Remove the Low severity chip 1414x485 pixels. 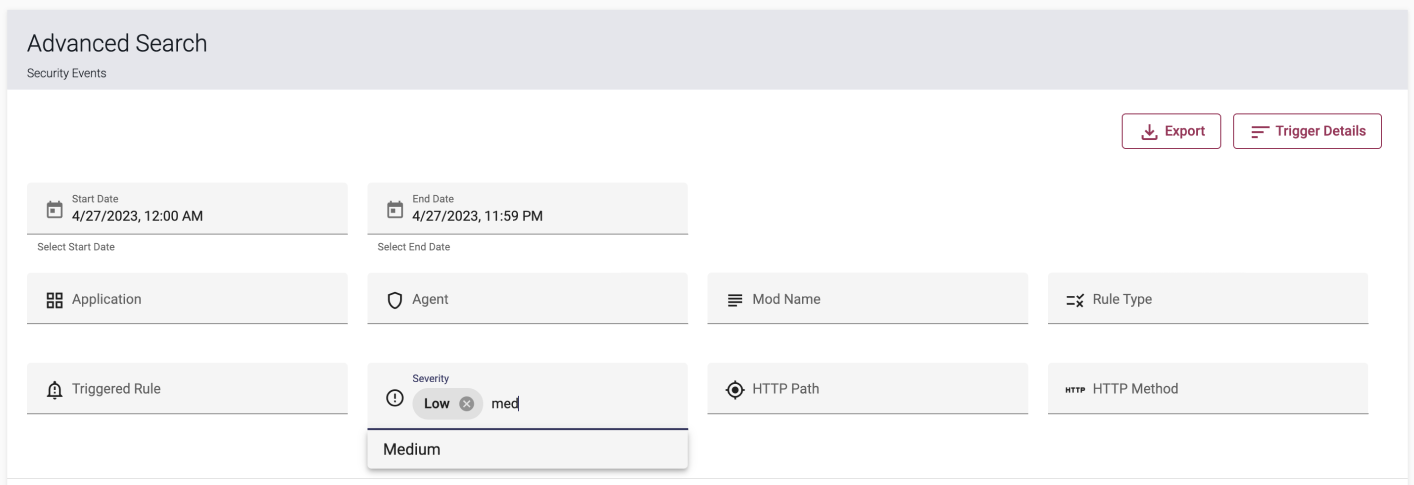pyautogui.click(x=465, y=404)
